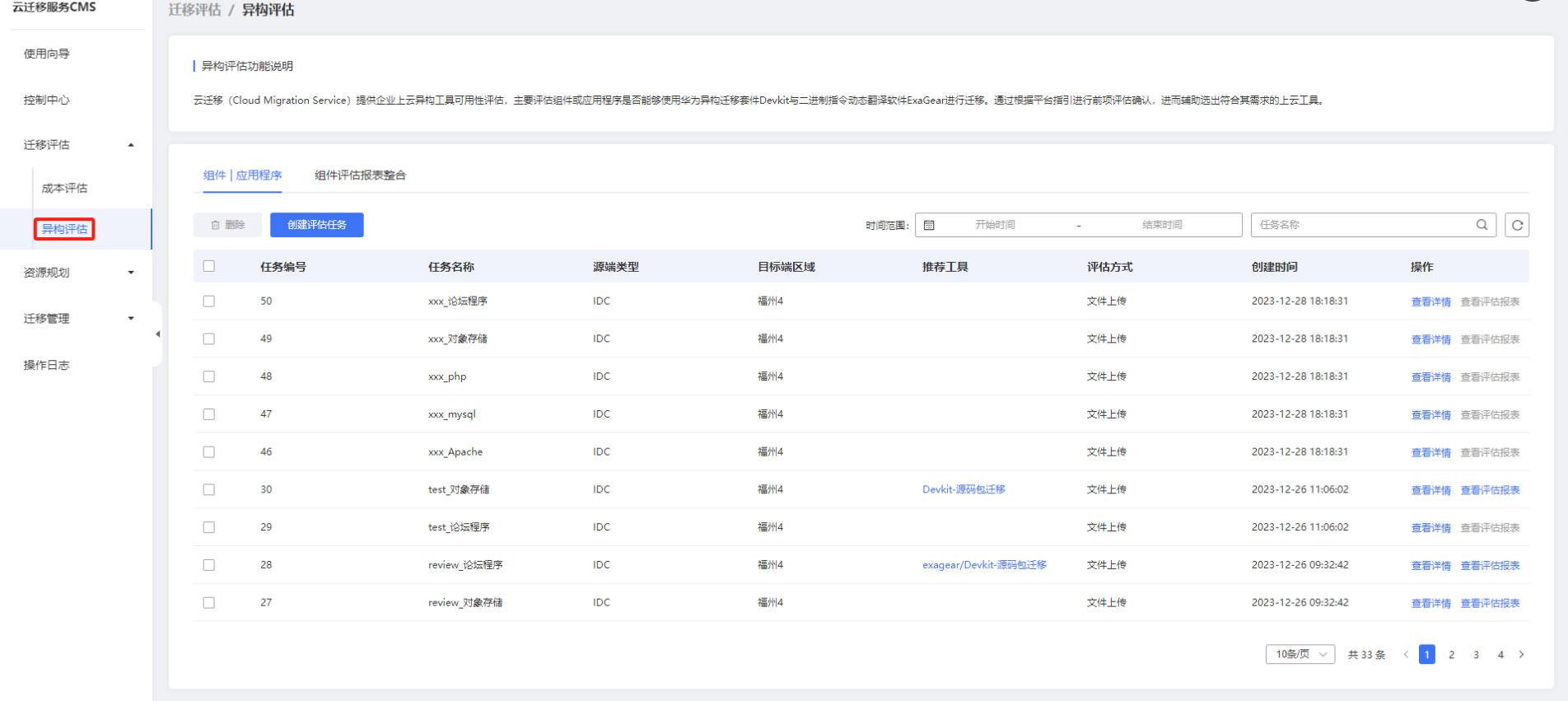Image resolution: width=1568 pixels, height=701 pixels.
Task: Click the refresh icon beside search box
Action: tap(1517, 225)
